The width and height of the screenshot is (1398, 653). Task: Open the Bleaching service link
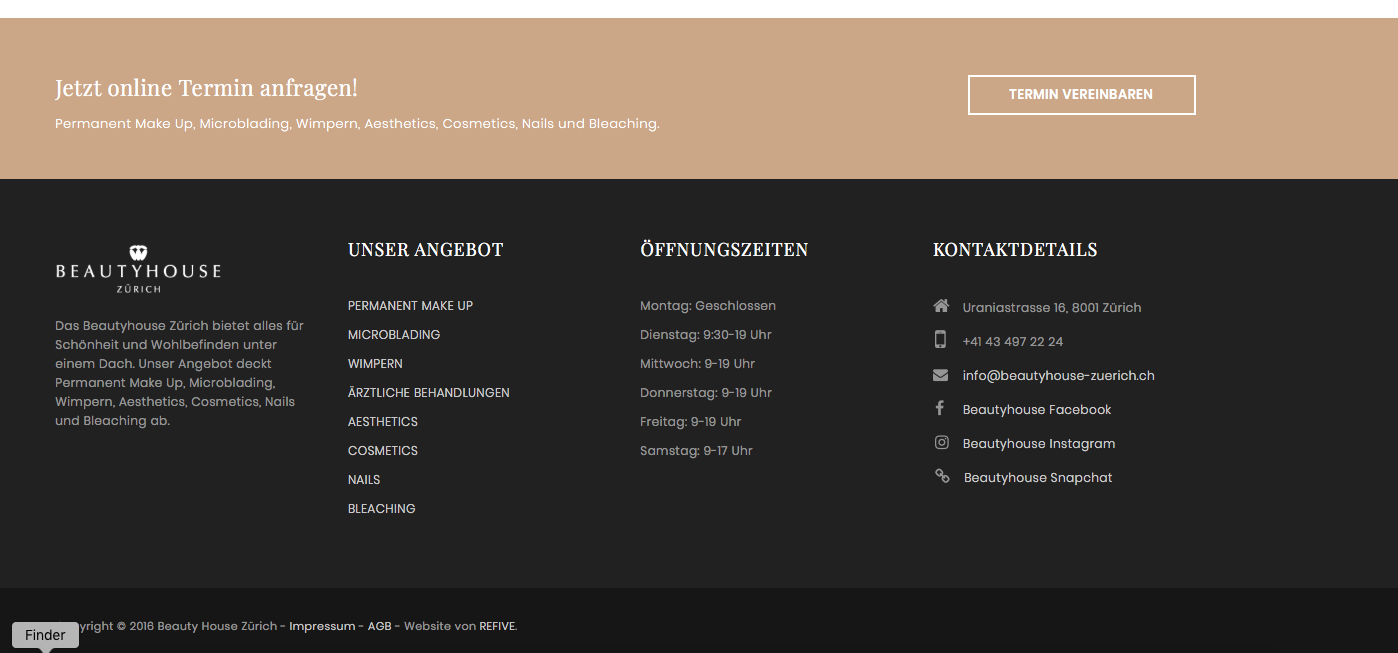click(381, 509)
